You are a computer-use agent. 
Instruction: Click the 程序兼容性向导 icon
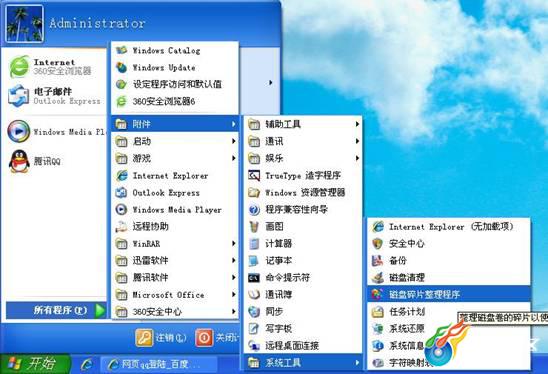pyautogui.click(x=254, y=209)
